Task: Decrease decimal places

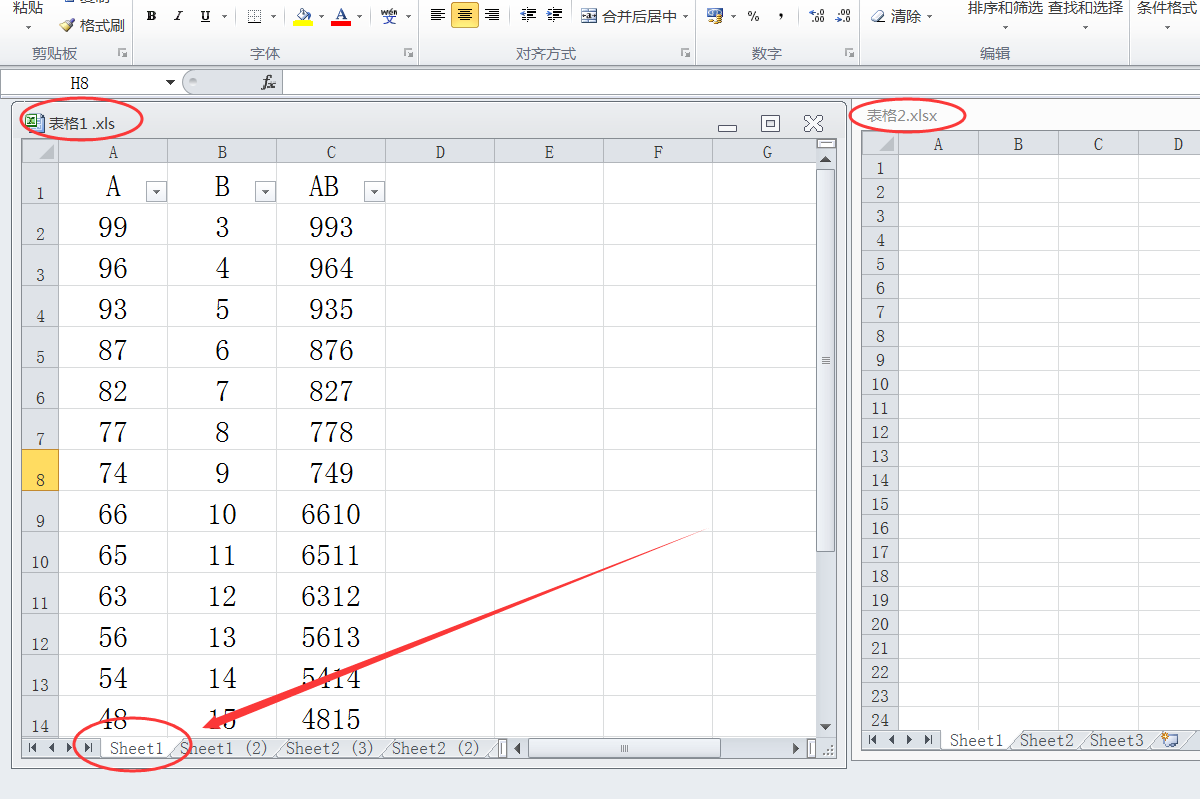Action: pyautogui.click(x=843, y=16)
